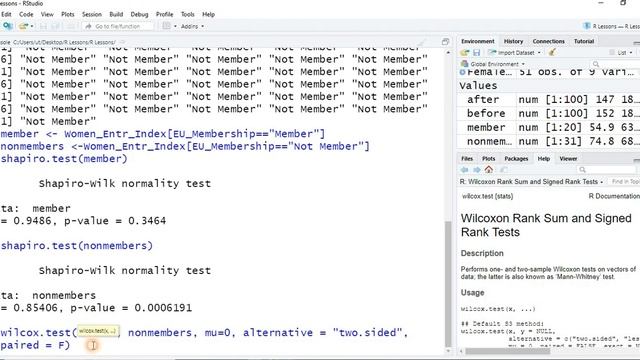Screen dimensions: 640x360
Task: Select the 'nonmem...' variable row
Action: click(x=548, y=141)
